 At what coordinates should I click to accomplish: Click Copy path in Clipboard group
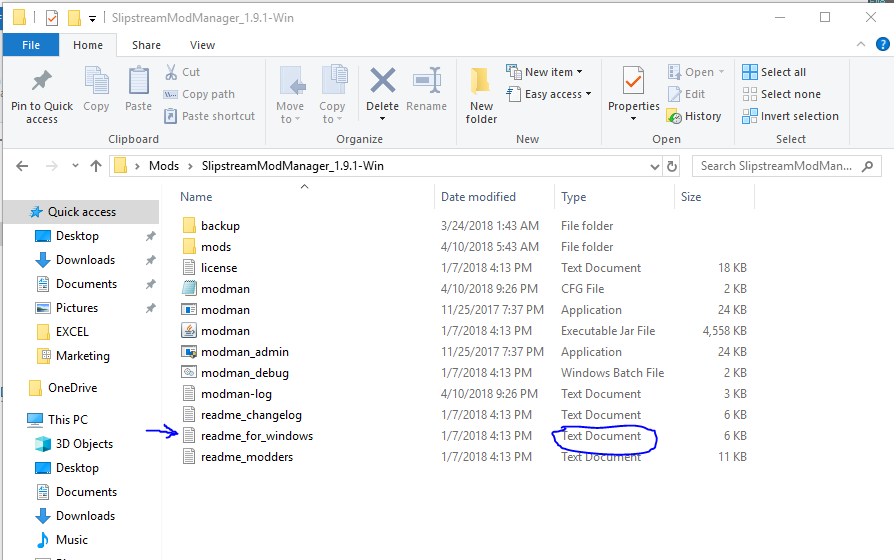pos(199,94)
